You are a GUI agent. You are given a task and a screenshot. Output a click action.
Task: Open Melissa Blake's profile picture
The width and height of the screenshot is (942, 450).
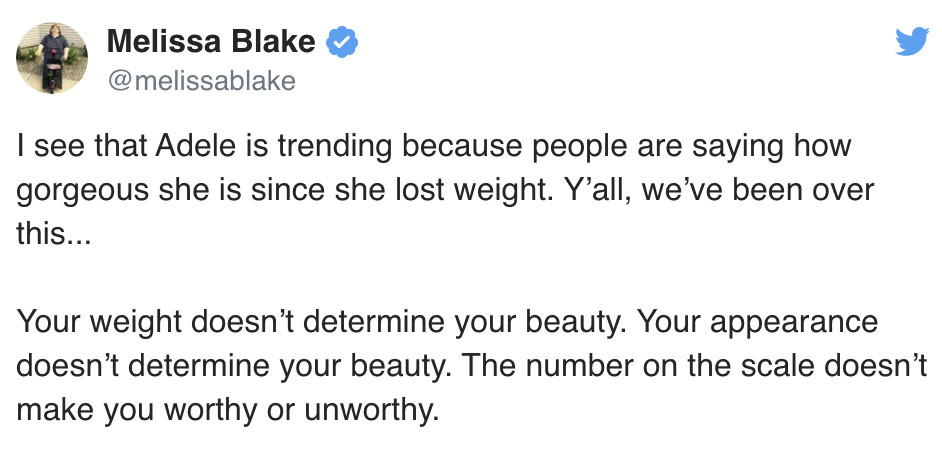[x=51, y=59]
